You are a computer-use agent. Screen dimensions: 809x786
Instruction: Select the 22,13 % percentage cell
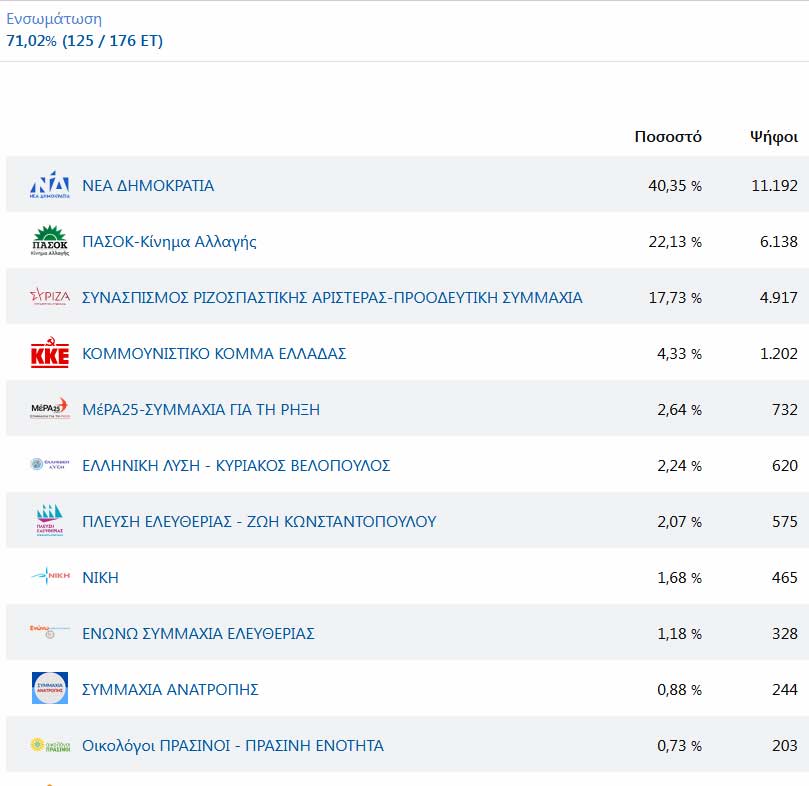click(675, 242)
